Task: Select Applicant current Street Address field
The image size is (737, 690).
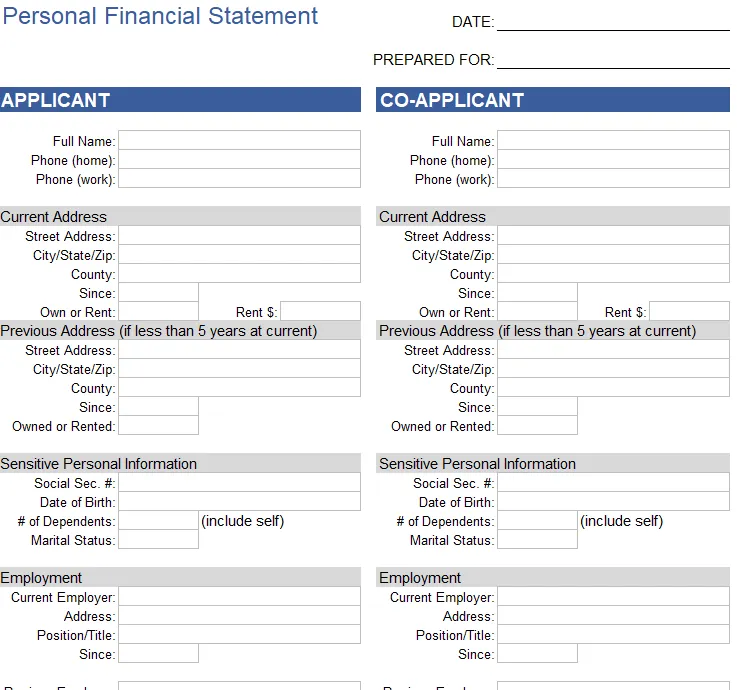Action: pyautogui.click(x=239, y=235)
